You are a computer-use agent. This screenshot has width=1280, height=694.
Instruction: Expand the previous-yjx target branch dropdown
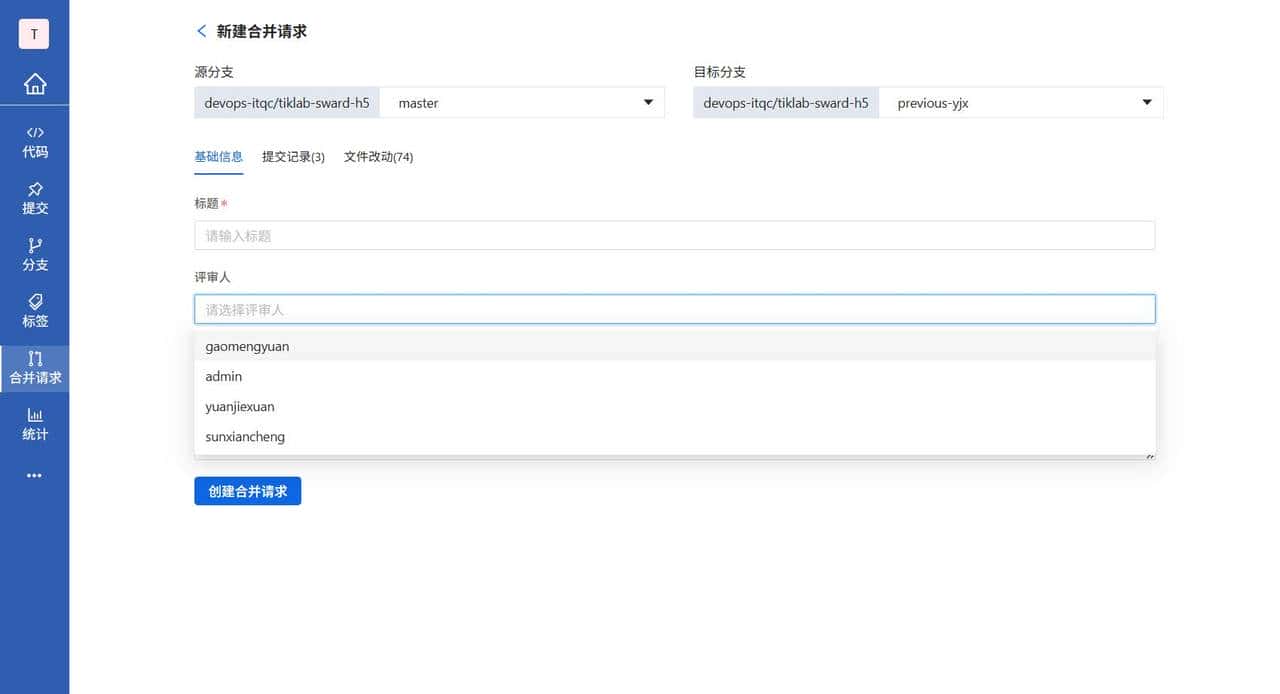tap(1146, 102)
